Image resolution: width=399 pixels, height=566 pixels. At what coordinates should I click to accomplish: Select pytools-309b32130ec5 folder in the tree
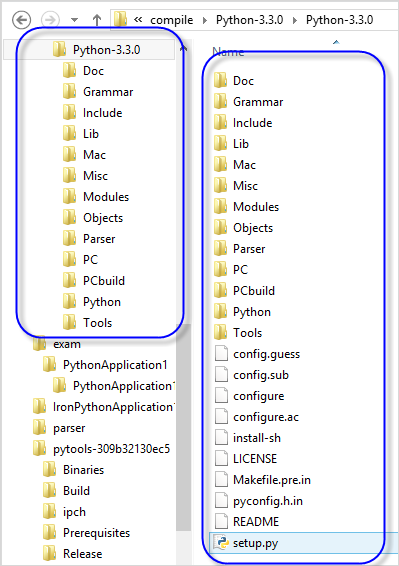click(x=112, y=449)
